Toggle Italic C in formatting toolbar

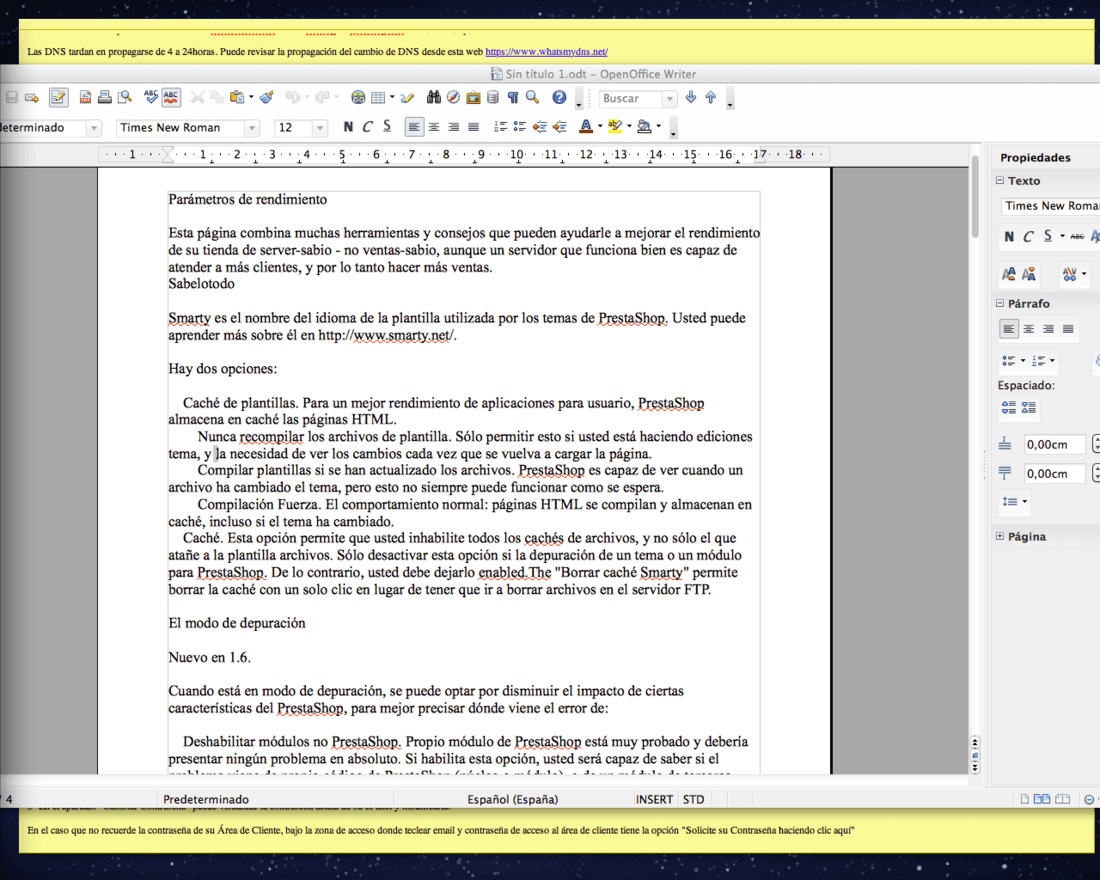point(368,127)
